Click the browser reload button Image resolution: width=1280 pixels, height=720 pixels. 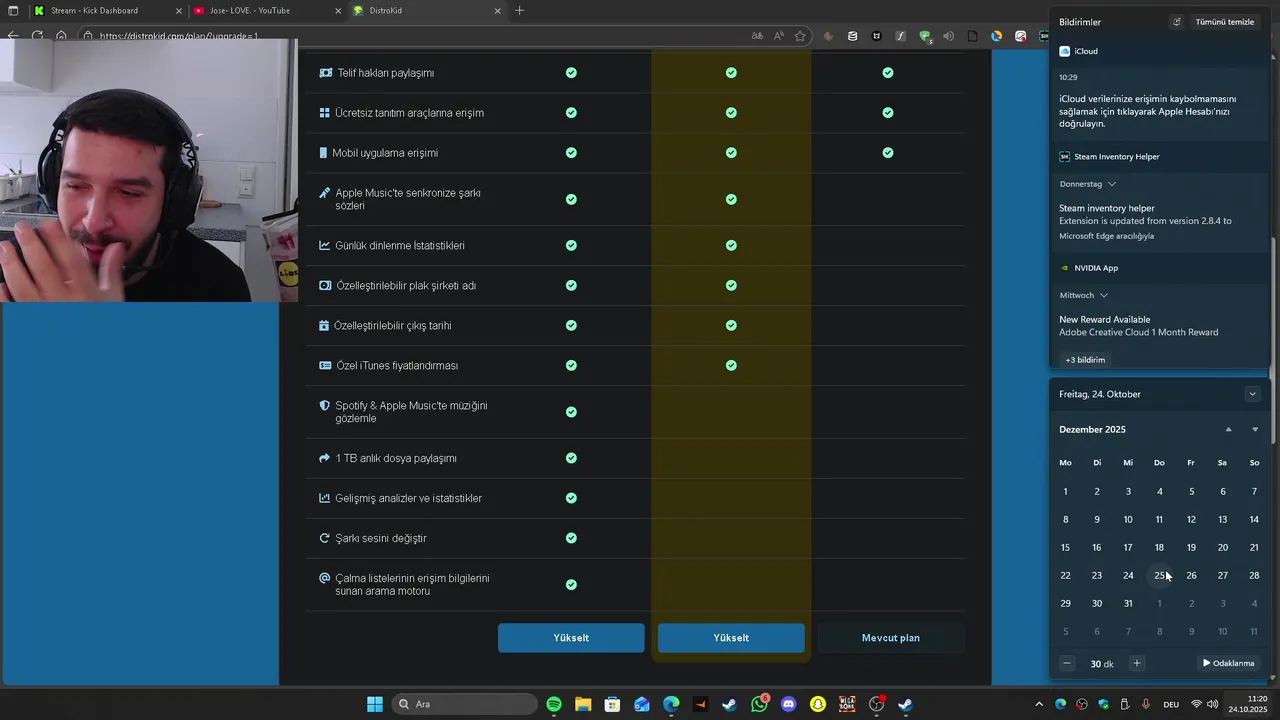click(37, 36)
